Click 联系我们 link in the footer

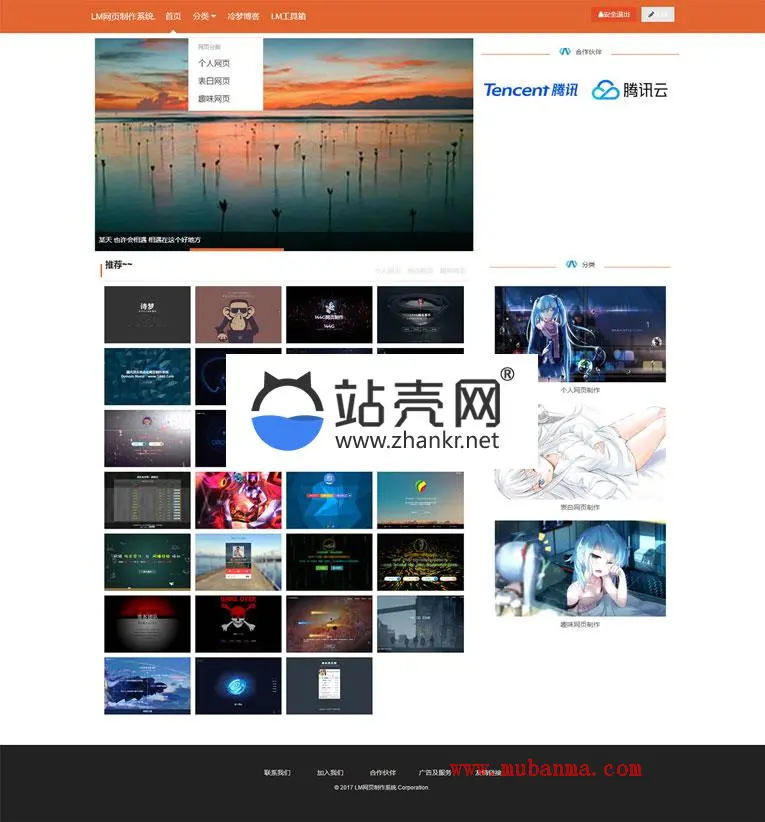pos(277,773)
